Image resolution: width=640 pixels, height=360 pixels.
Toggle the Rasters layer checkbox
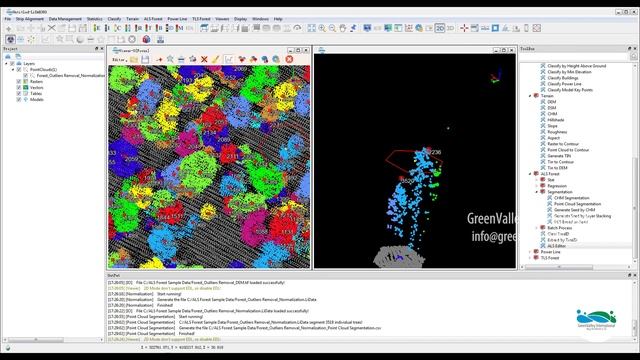[19, 82]
